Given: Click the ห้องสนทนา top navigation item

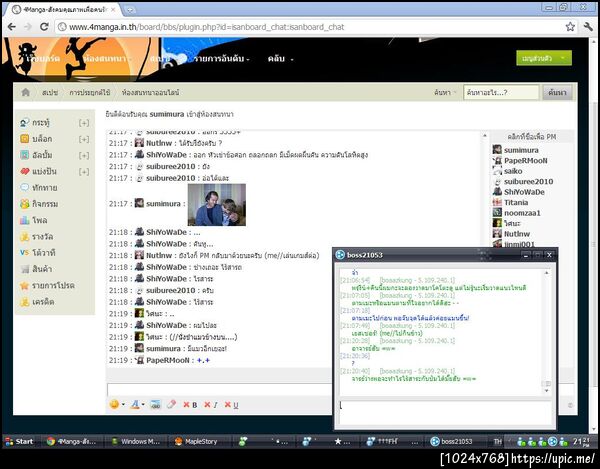Looking at the screenshot, I should [107, 59].
